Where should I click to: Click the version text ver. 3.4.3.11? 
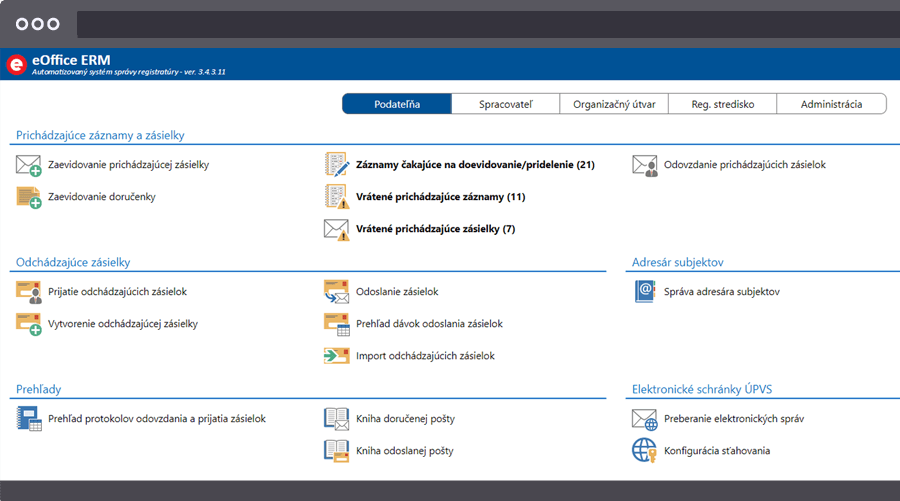(x=205, y=72)
